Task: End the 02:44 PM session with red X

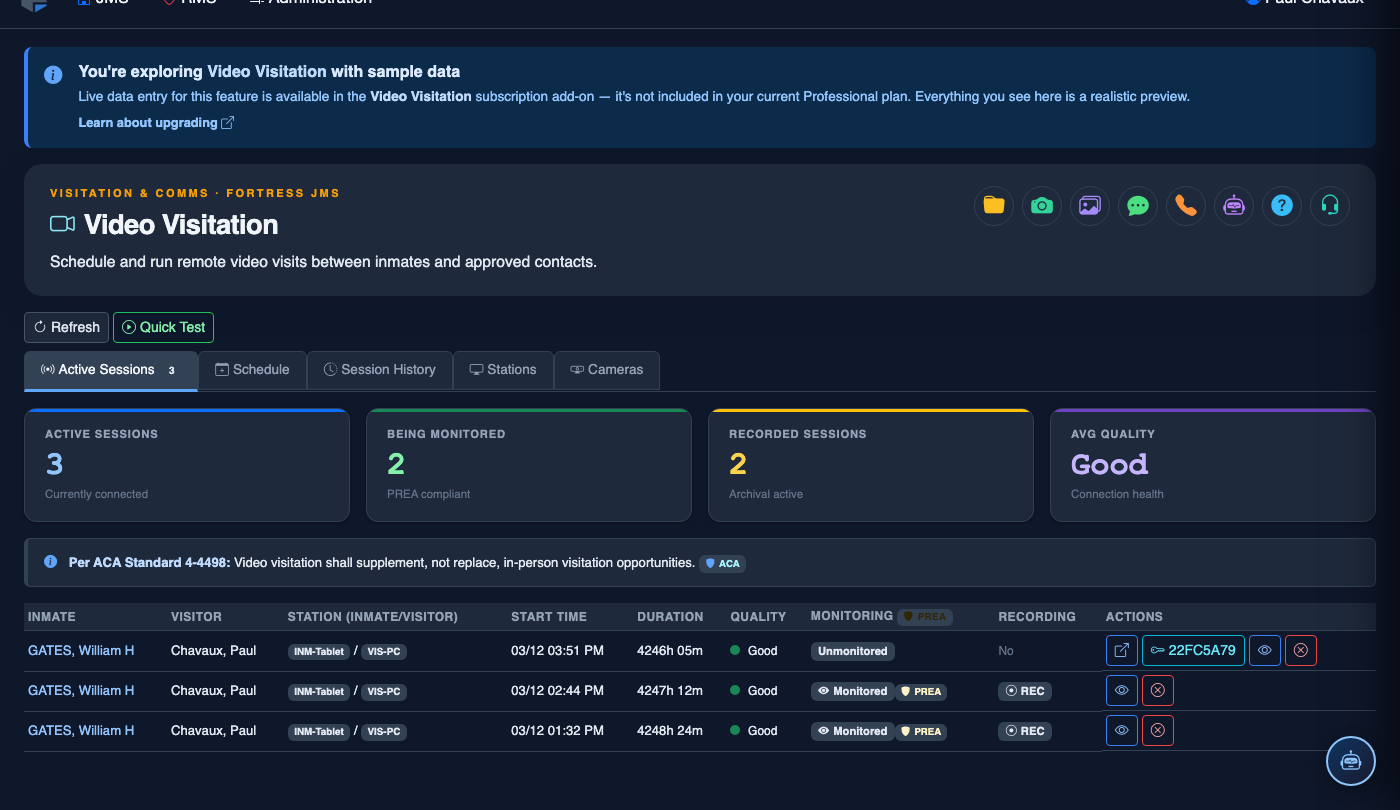Action: (x=1158, y=691)
